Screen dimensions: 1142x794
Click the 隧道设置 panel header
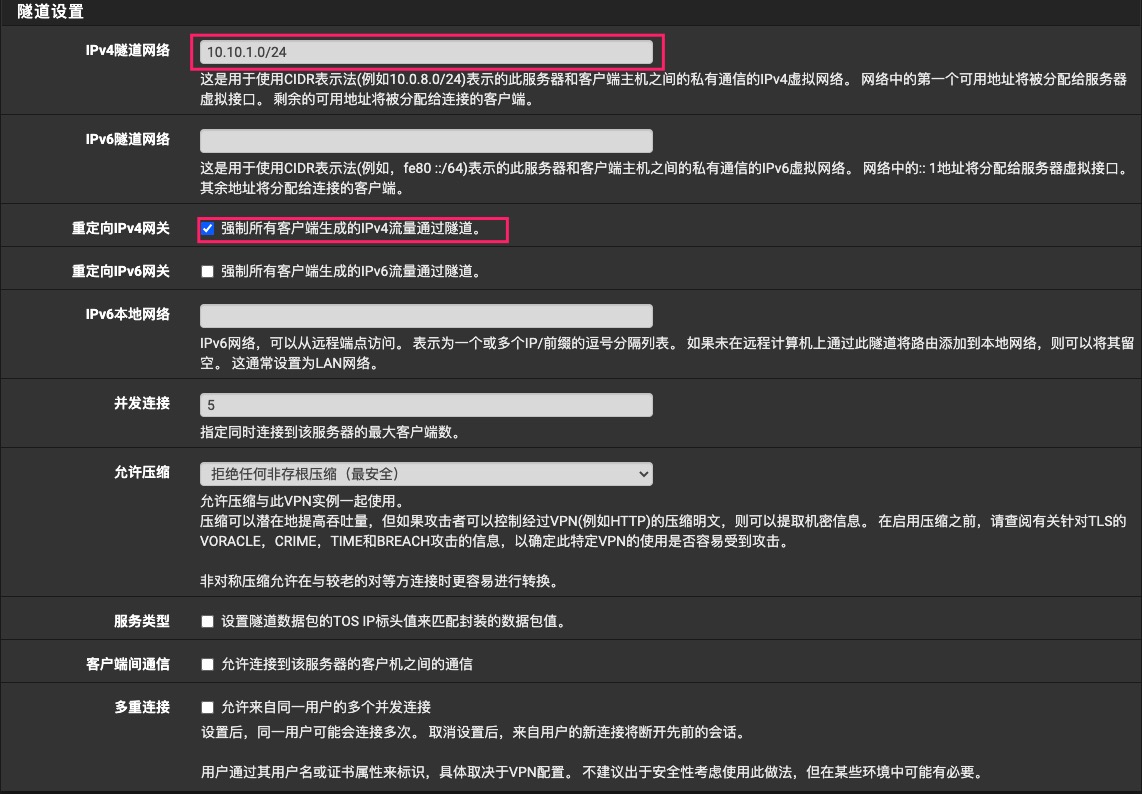click(51, 12)
